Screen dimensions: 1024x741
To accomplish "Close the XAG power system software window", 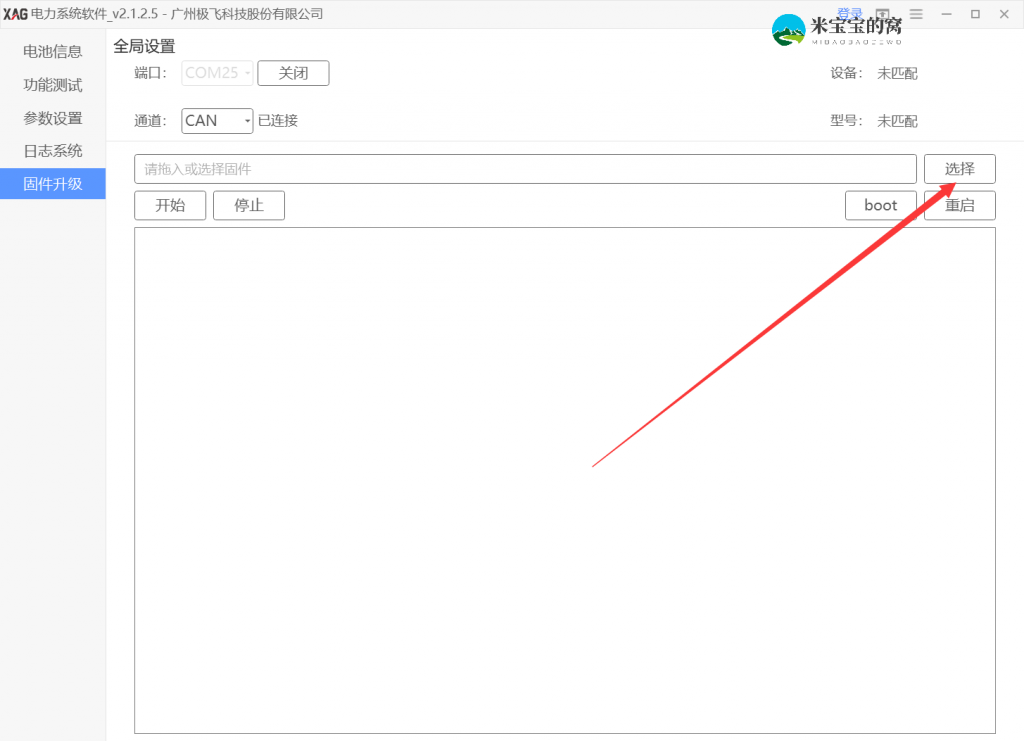I will click(1004, 14).
